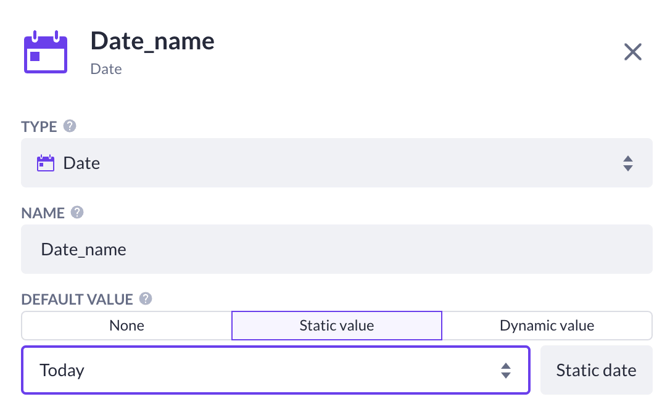Click the up-down arrows in Type selector
The height and width of the screenshot is (407, 670).
pos(627,163)
